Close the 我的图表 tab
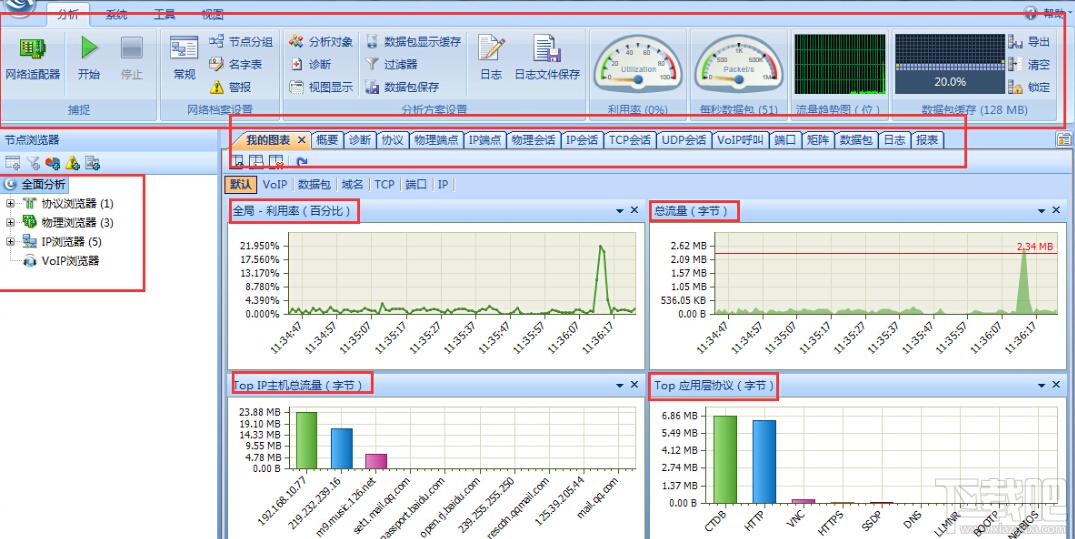1075x539 pixels. 301,140
